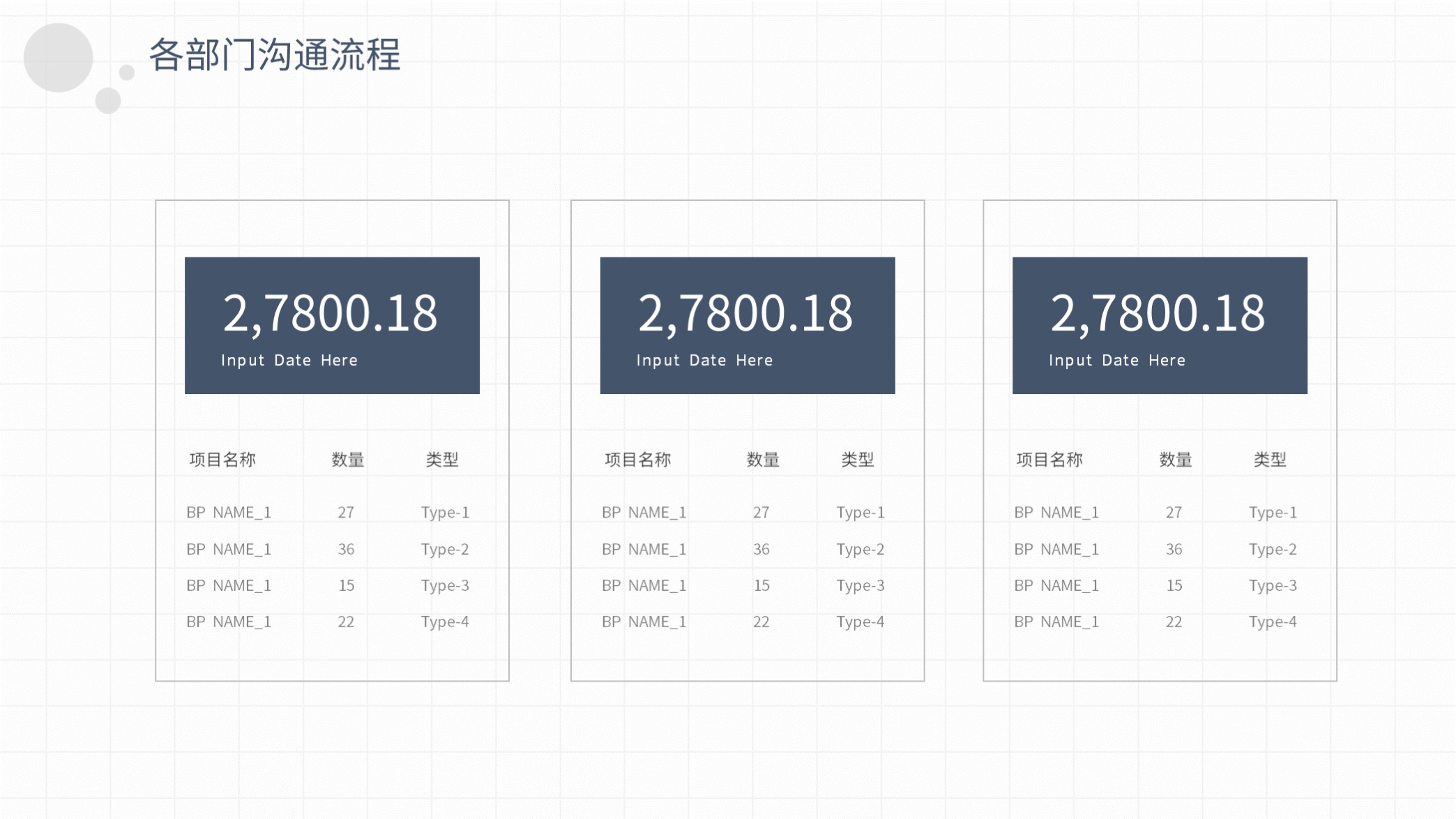Click 'Input Date Here' in right card
The width and height of the screenshot is (1456, 819).
coord(1117,361)
